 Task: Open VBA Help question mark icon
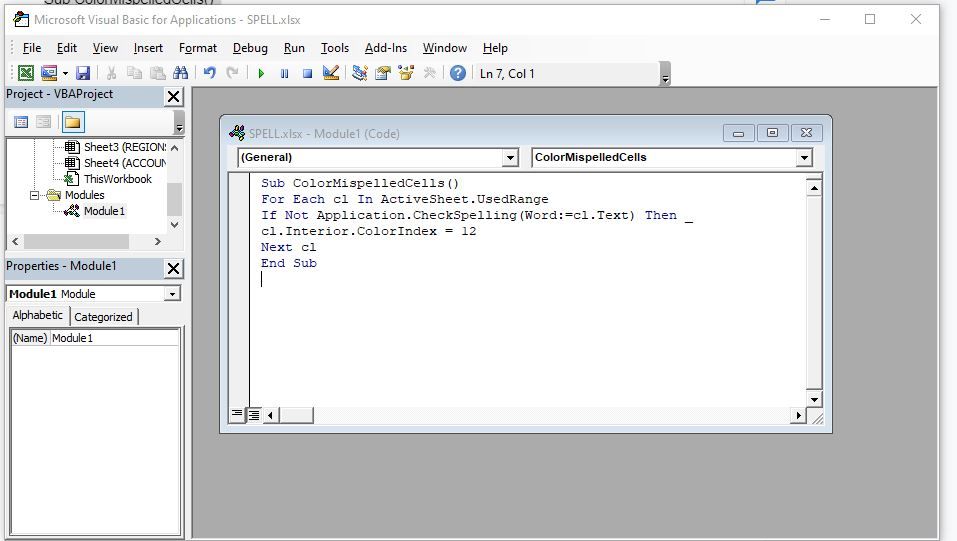458,73
